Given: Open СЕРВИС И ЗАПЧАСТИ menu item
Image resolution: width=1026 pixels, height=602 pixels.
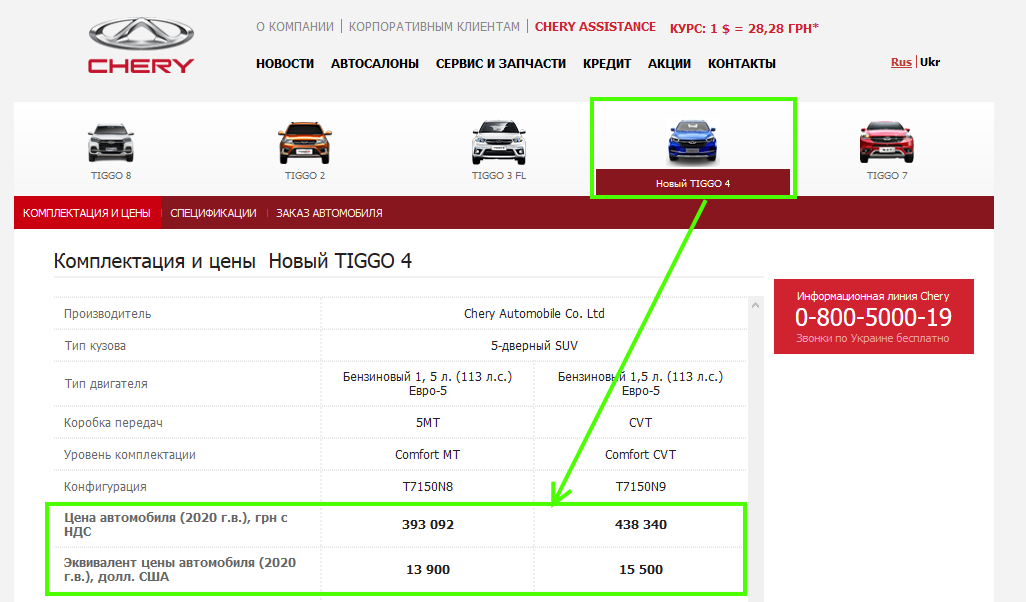Looking at the screenshot, I should (x=501, y=63).
